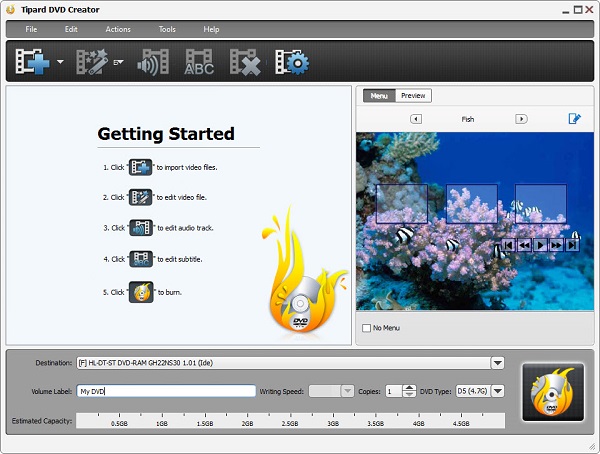Screen dimensions: 600x454
Task: Open the video Edit effects tool
Action: pyautogui.click(x=92, y=62)
